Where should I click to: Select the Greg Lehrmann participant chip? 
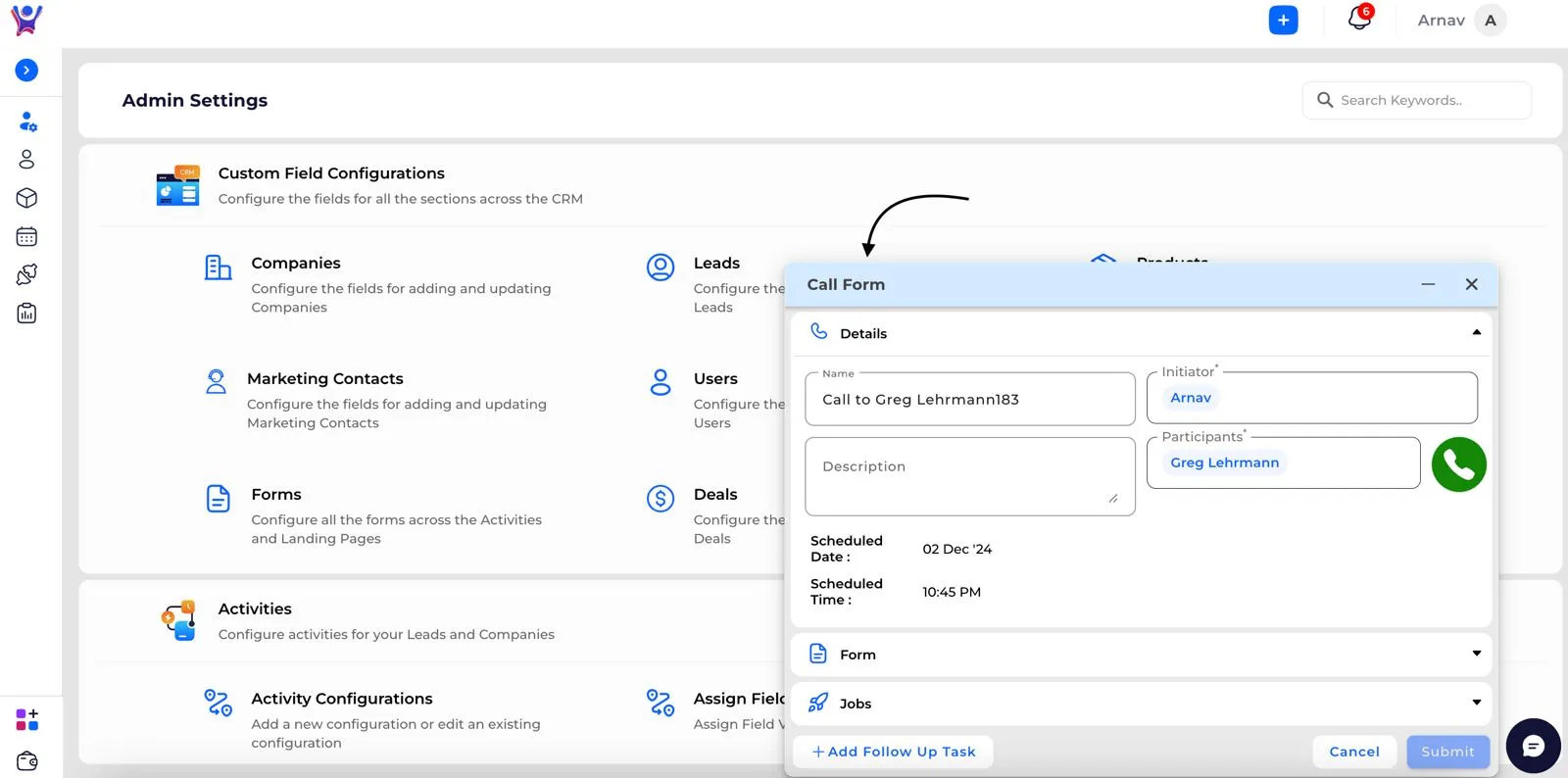tap(1224, 462)
